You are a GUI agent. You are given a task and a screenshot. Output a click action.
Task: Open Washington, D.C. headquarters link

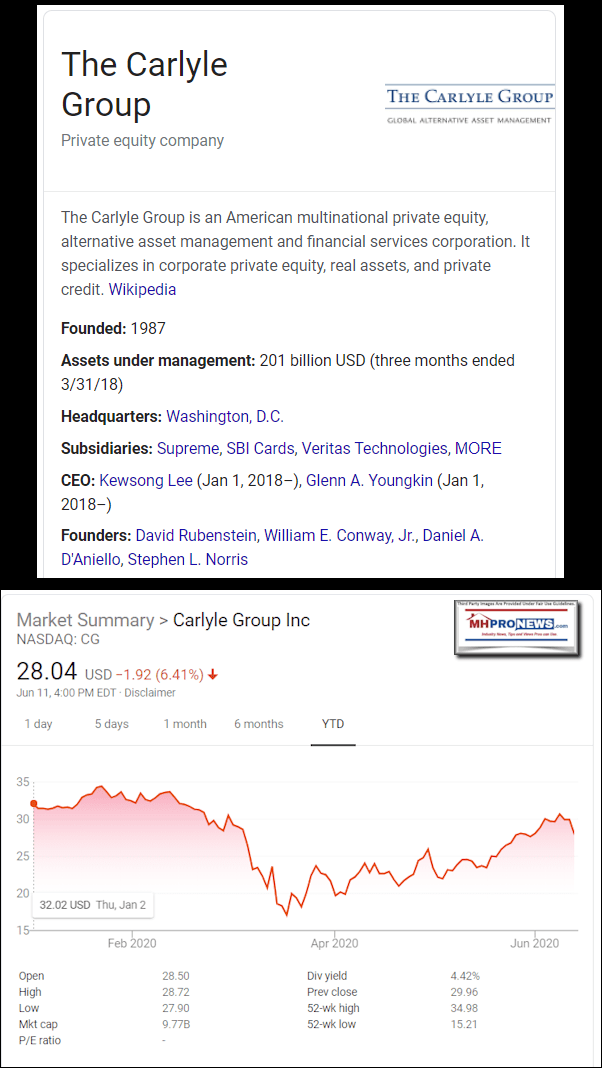(225, 416)
